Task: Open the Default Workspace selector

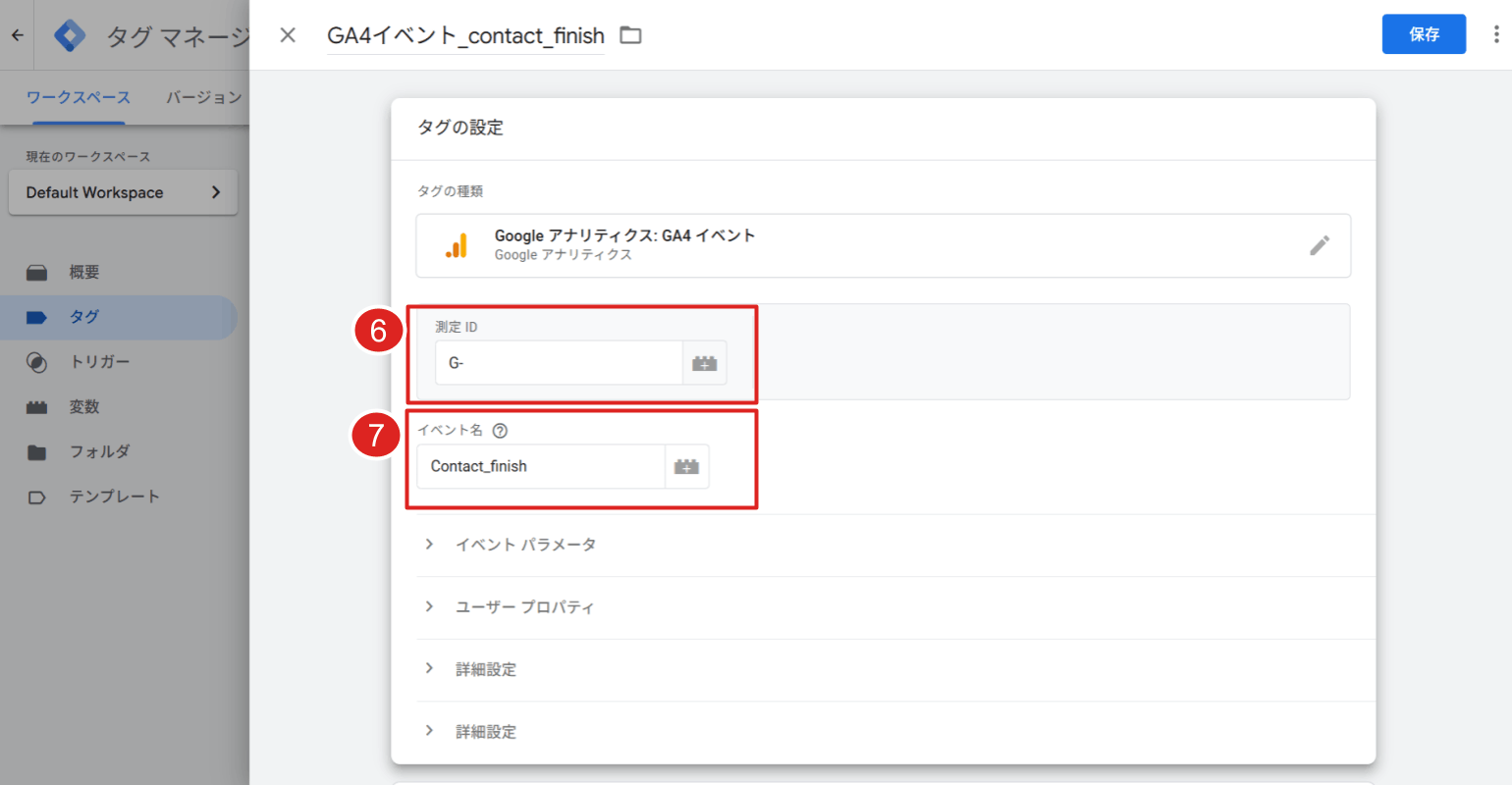Action: 123,192
